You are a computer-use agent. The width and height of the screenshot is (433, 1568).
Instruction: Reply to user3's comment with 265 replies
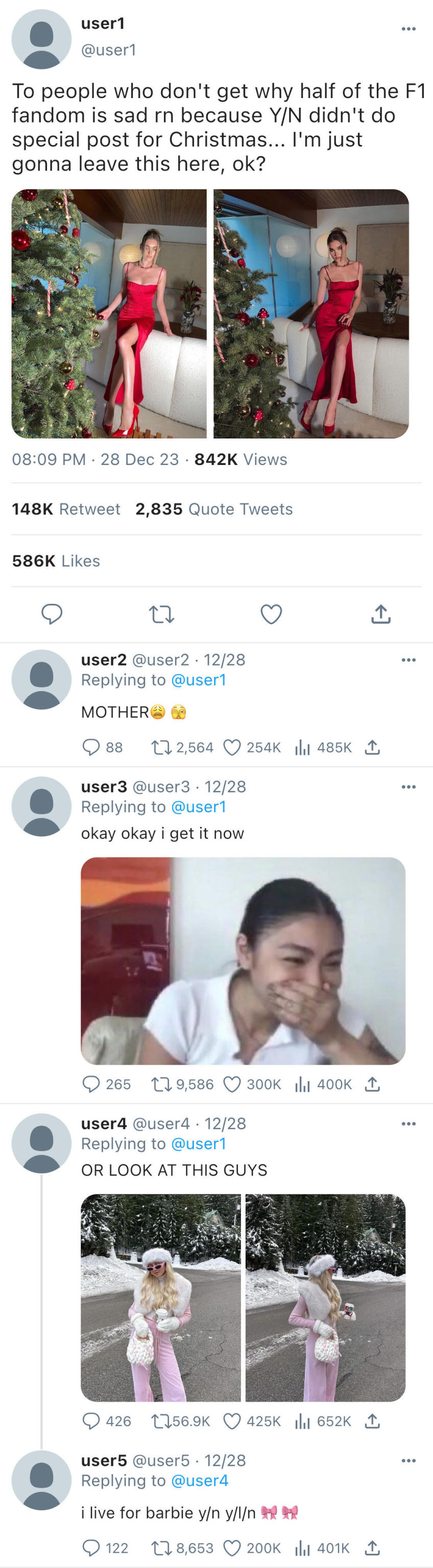point(91,1084)
